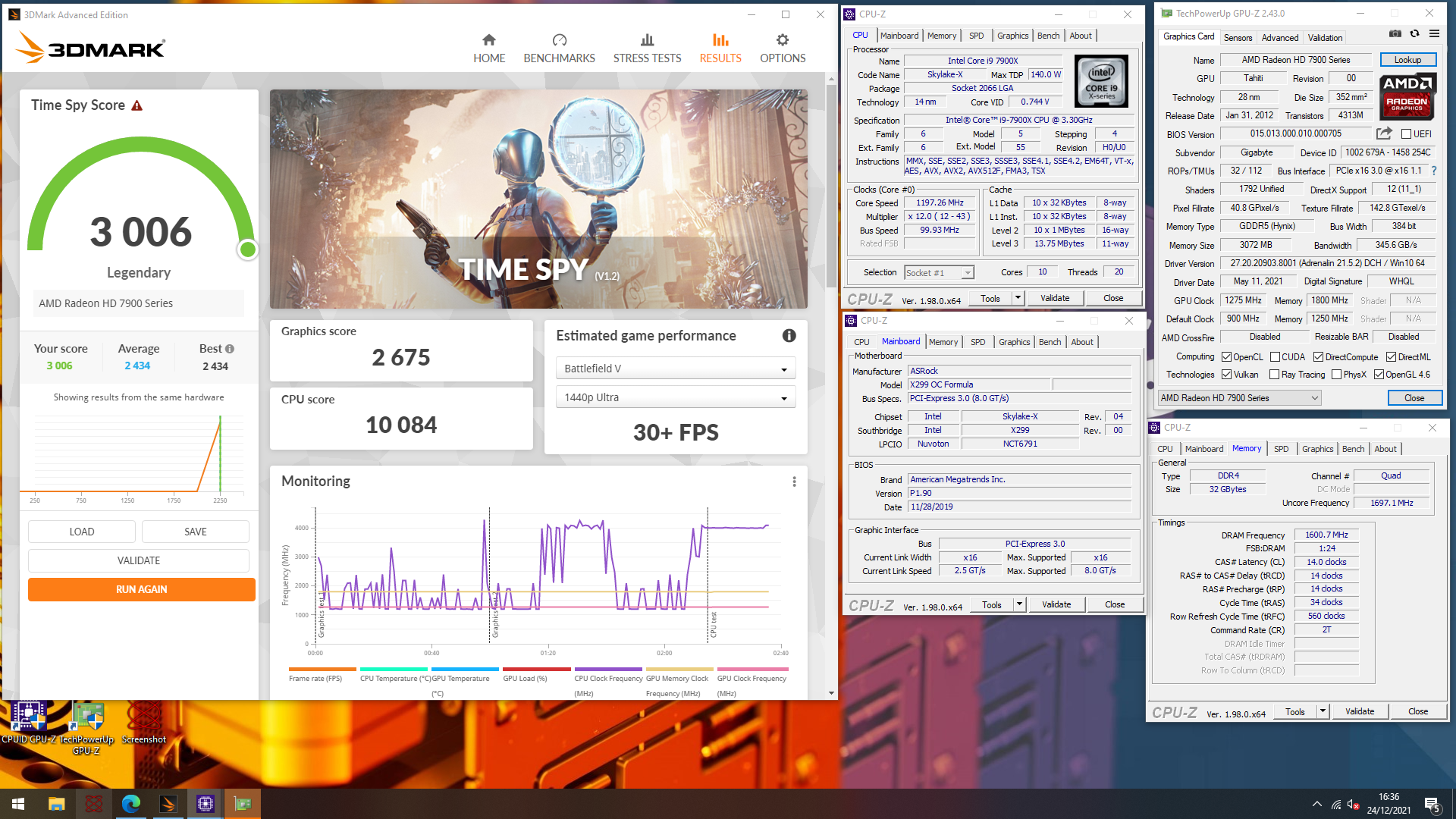Click Validate in CPU-Z Memory window

point(1360,711)
